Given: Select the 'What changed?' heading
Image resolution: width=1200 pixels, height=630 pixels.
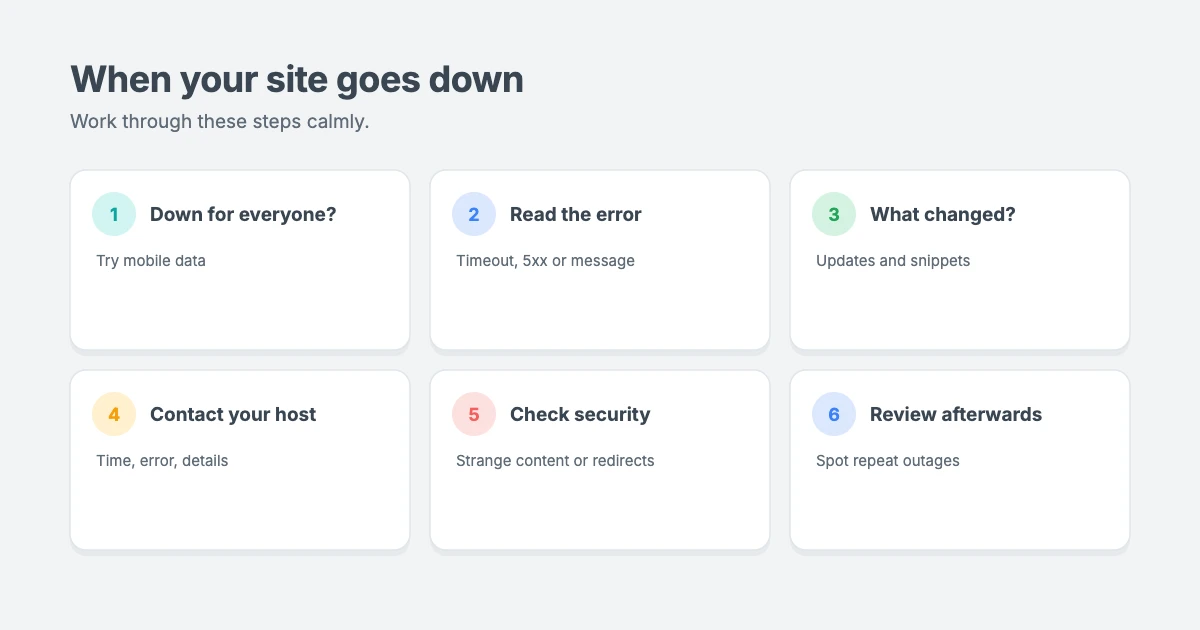Looking at the screenshot, I should 943,214.
